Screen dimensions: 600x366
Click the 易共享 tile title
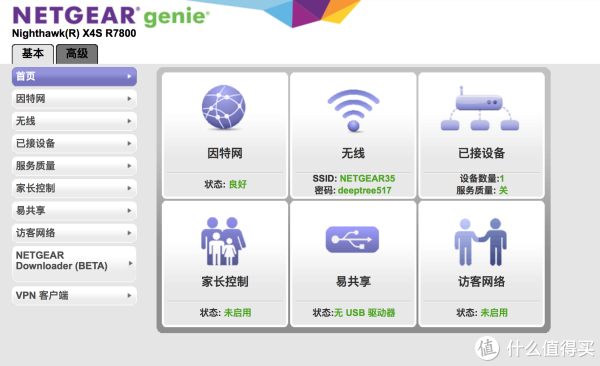pos(353,281)
